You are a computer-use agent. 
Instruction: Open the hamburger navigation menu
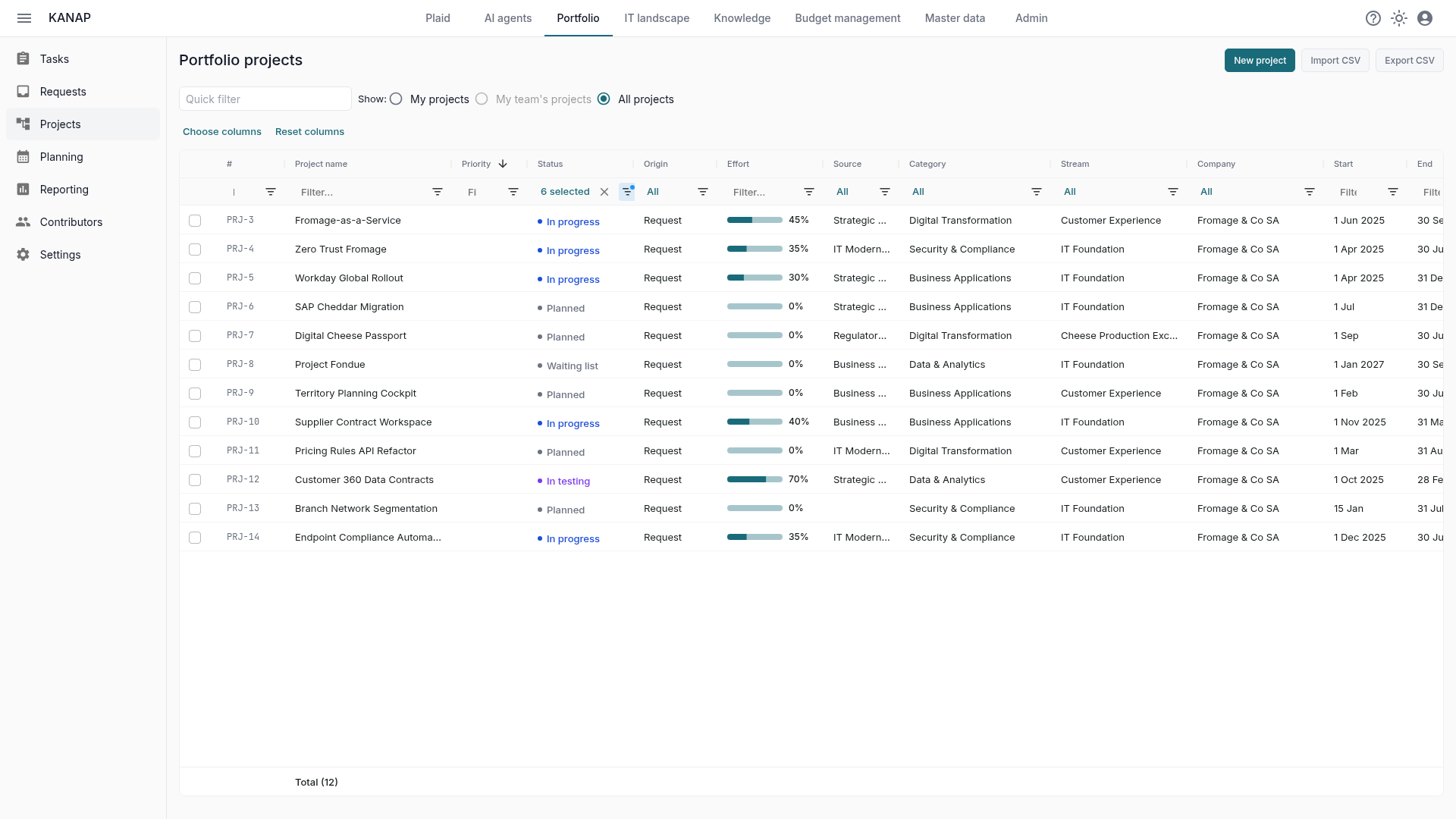click(24, 18)
